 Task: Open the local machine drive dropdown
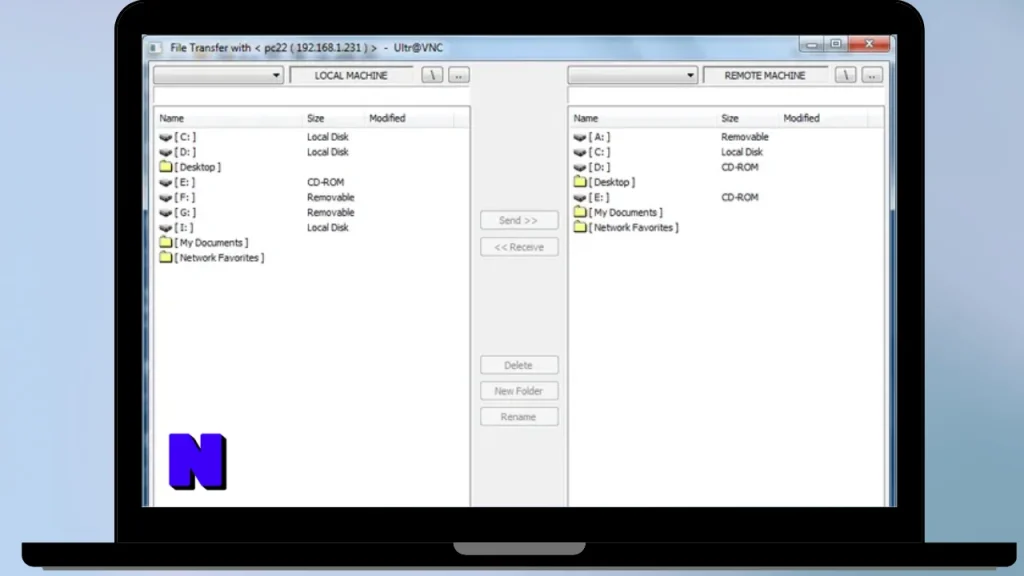click(218, 75)
